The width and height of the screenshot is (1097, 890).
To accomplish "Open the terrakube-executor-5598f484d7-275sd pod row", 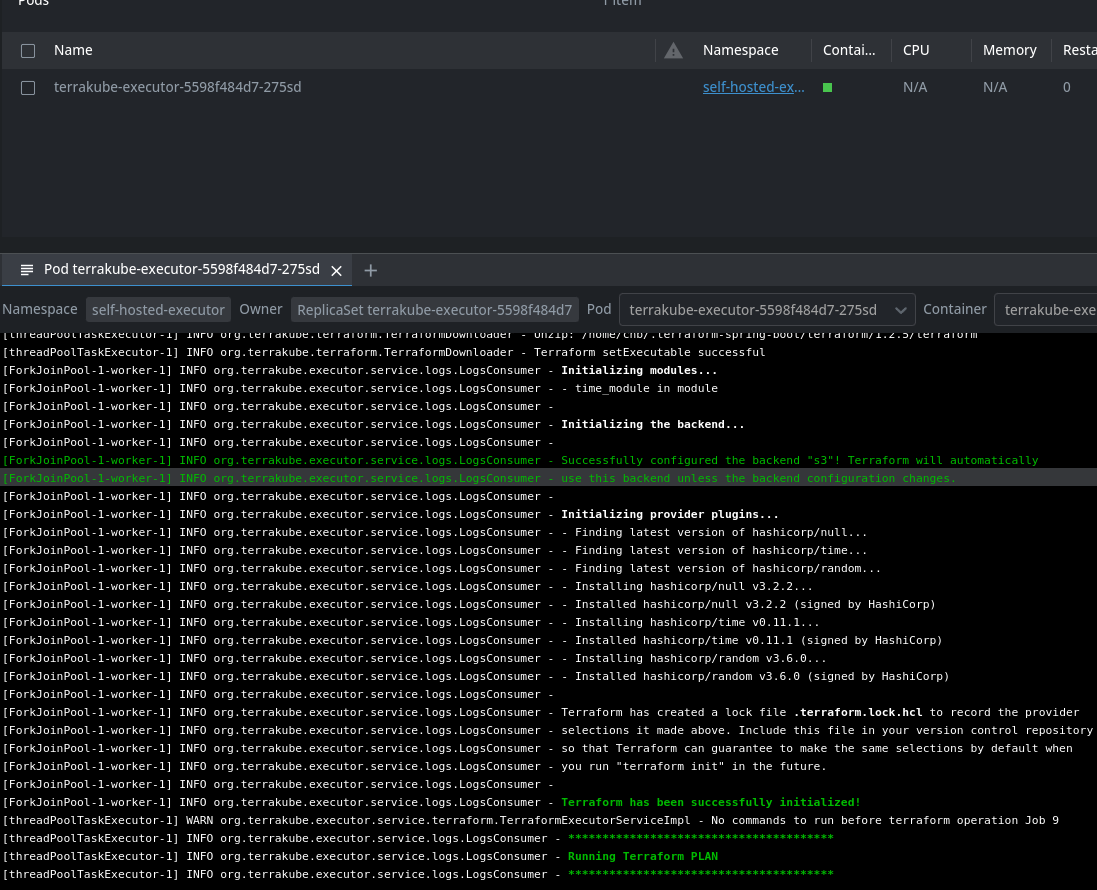I will point(177,87).
